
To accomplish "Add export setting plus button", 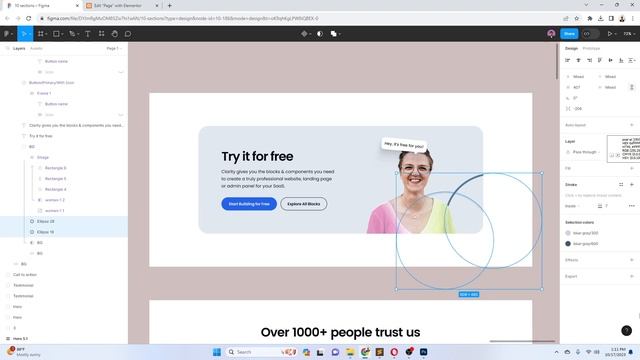I will (x=632, y=276).
